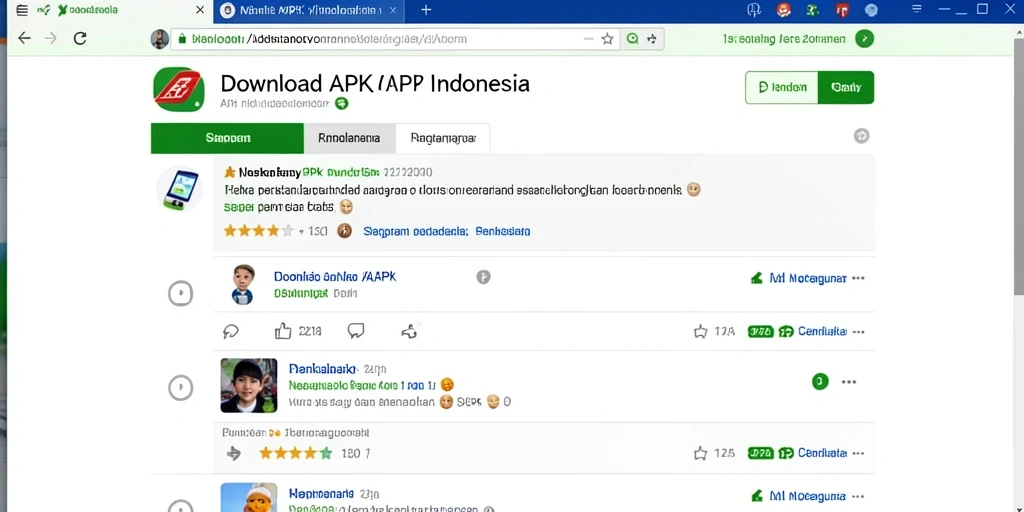Image resolution: width=1024 pixels, height=512 pixels.
Task: Click the reply bubble icon left of thumbs up
Action: [231, 332]
